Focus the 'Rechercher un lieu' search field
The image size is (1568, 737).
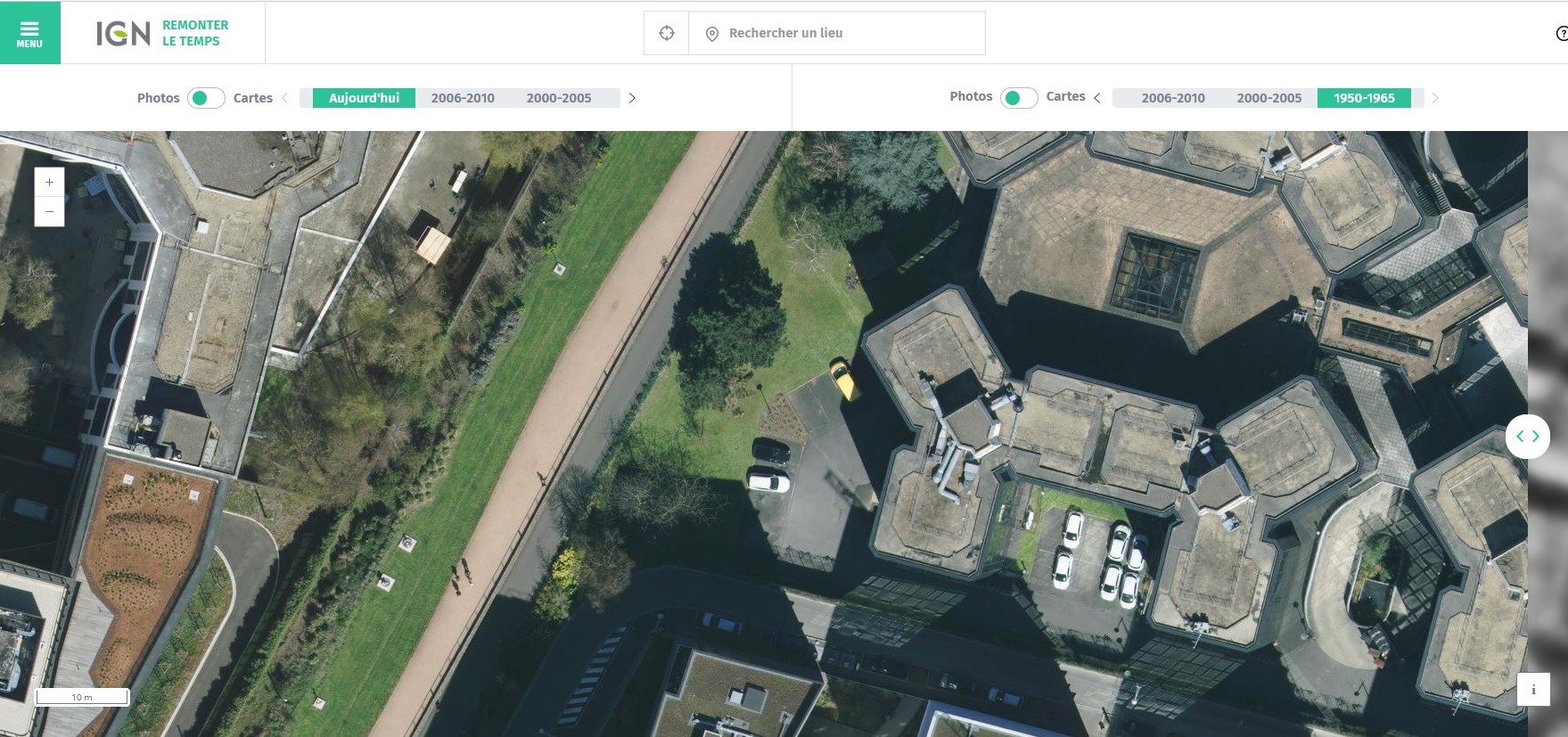(837, 33)
